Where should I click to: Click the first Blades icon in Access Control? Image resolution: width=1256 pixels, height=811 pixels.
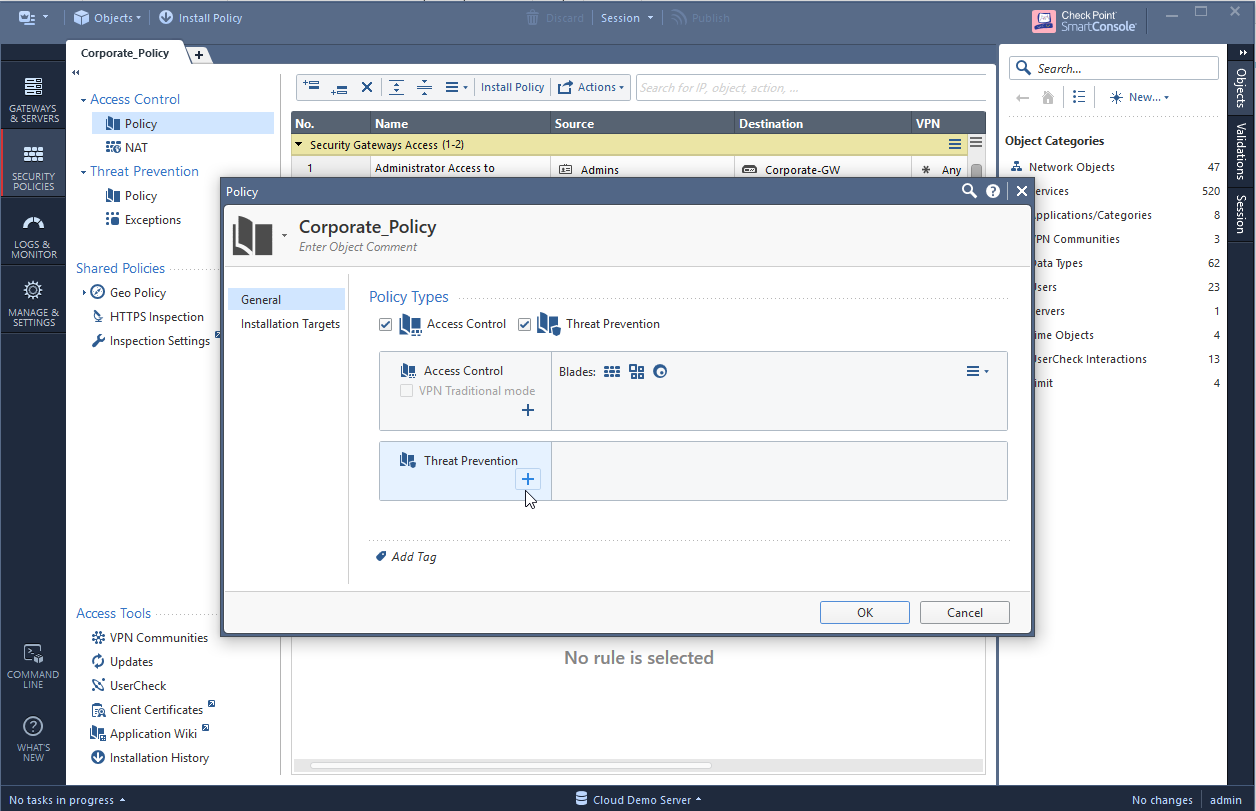coord(612,372)
